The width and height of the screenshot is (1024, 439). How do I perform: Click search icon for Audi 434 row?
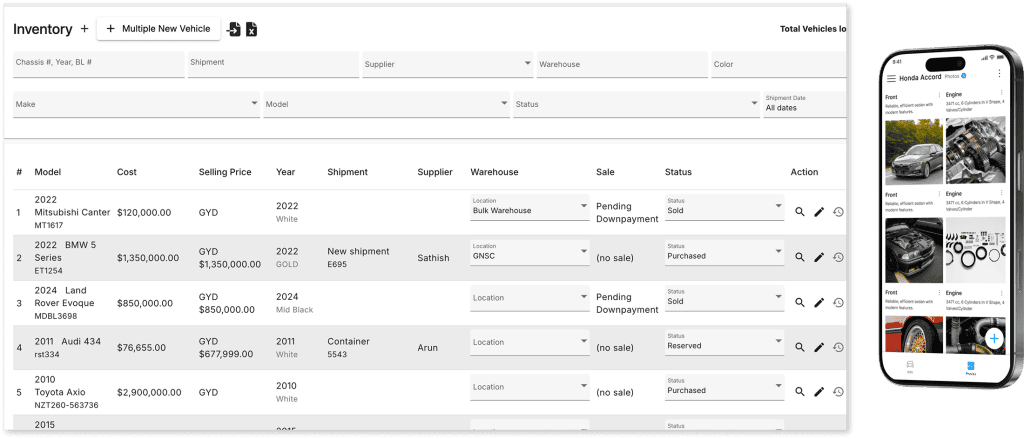(x=799, y=348)
